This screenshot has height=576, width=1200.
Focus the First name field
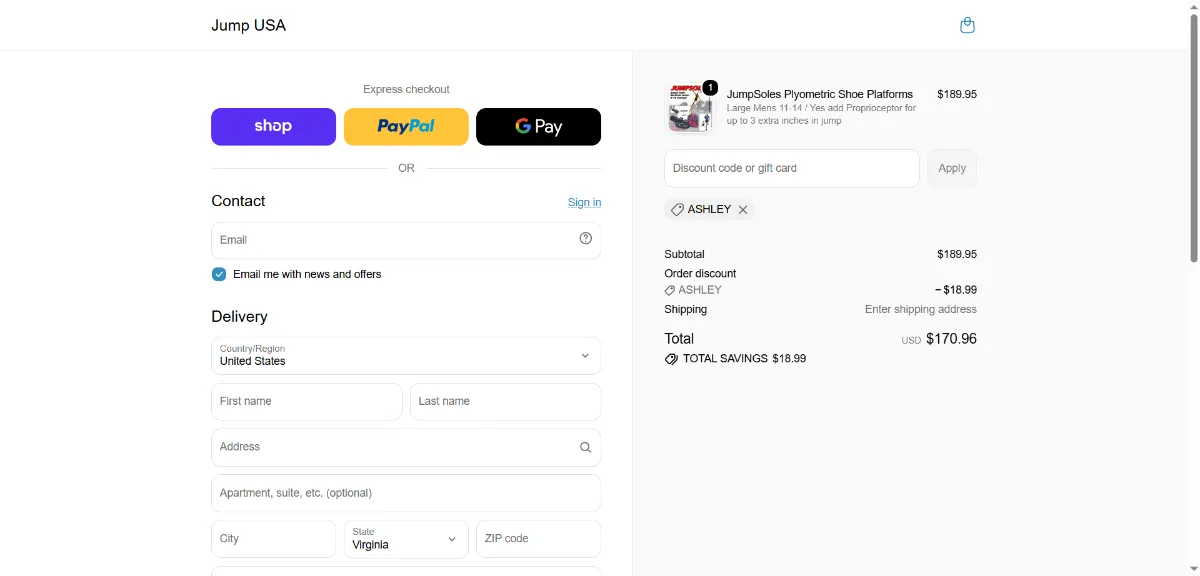pyautogui.click(x=306, y=402)
